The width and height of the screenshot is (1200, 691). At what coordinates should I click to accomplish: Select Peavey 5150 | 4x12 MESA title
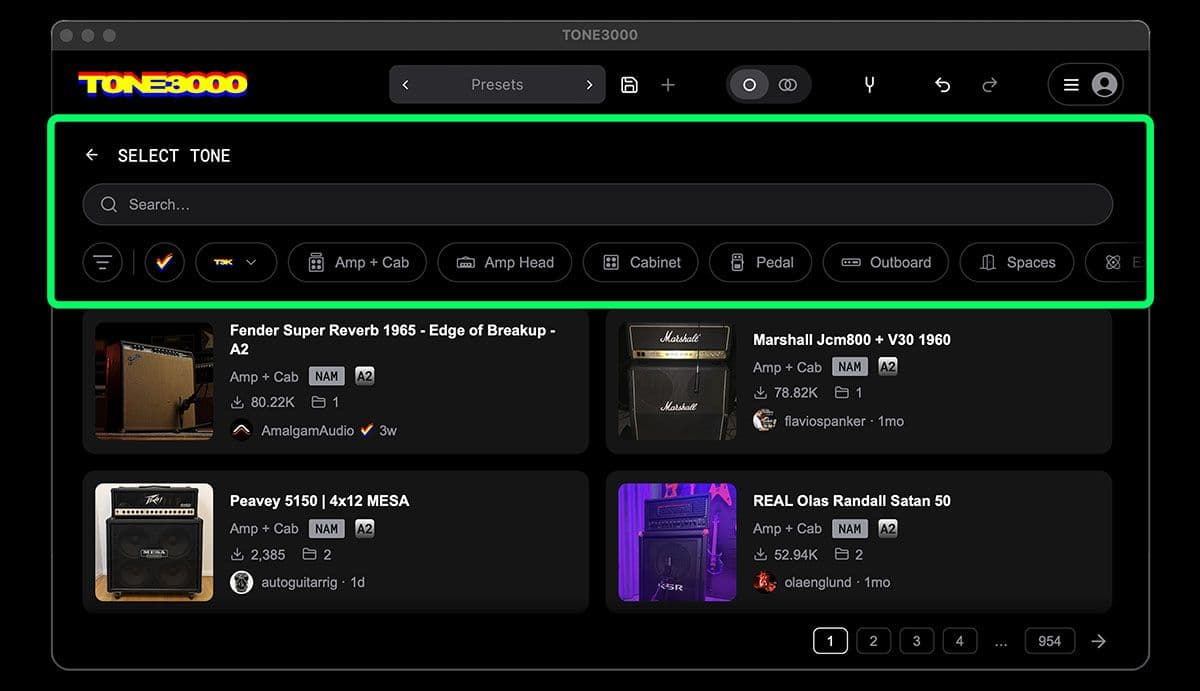[x=319, y=501]
